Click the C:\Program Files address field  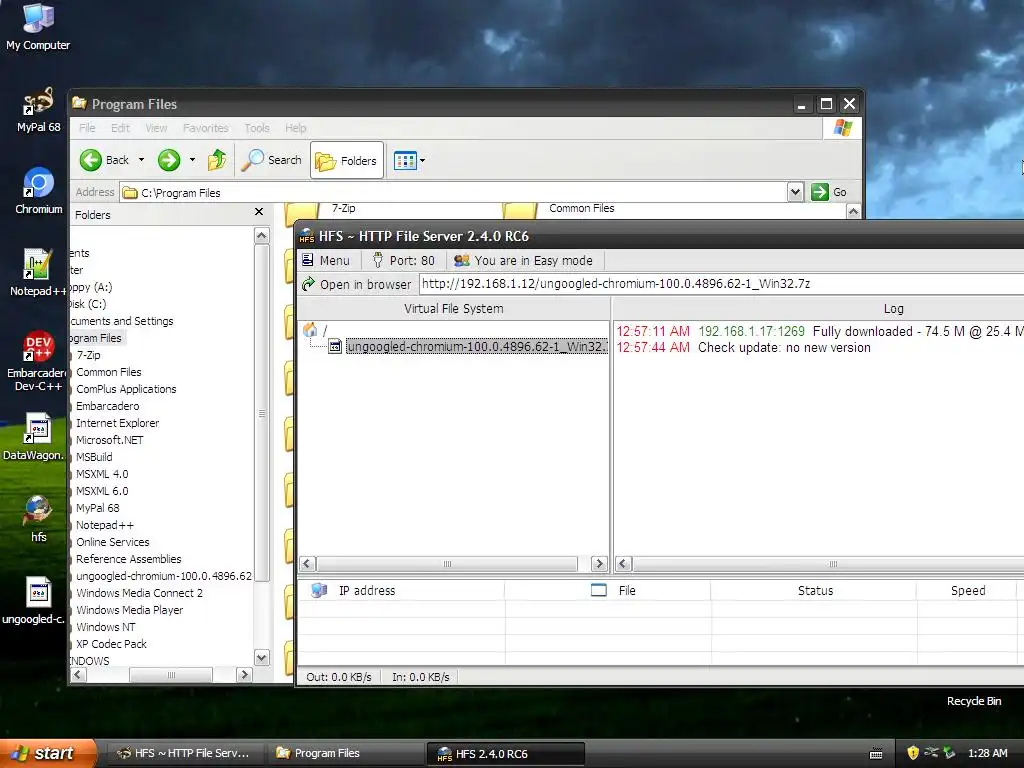[454, 192]
